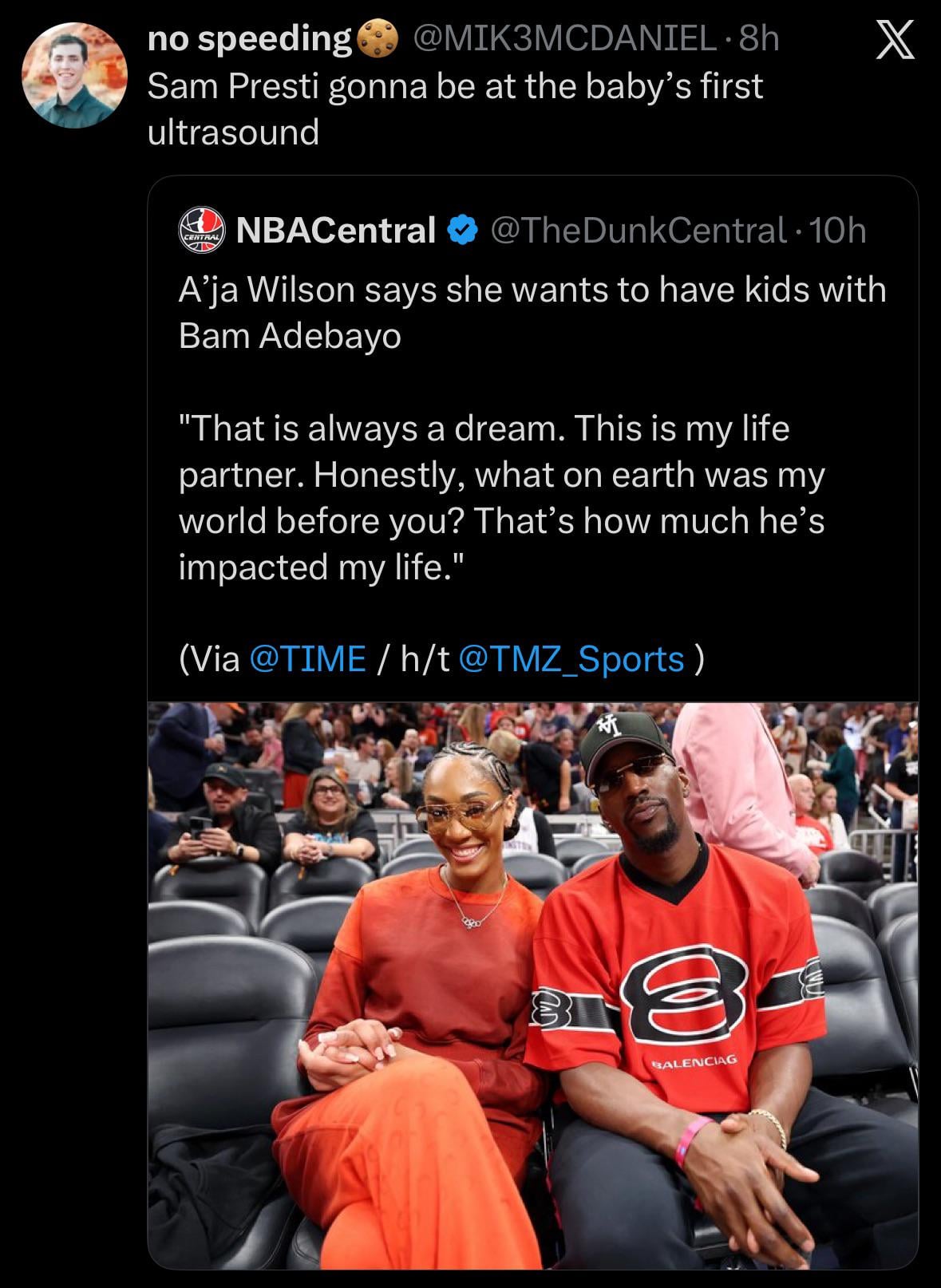Open the @TMZ_Sports mention link
The image size is (941, 1288).
click(571, 659)
